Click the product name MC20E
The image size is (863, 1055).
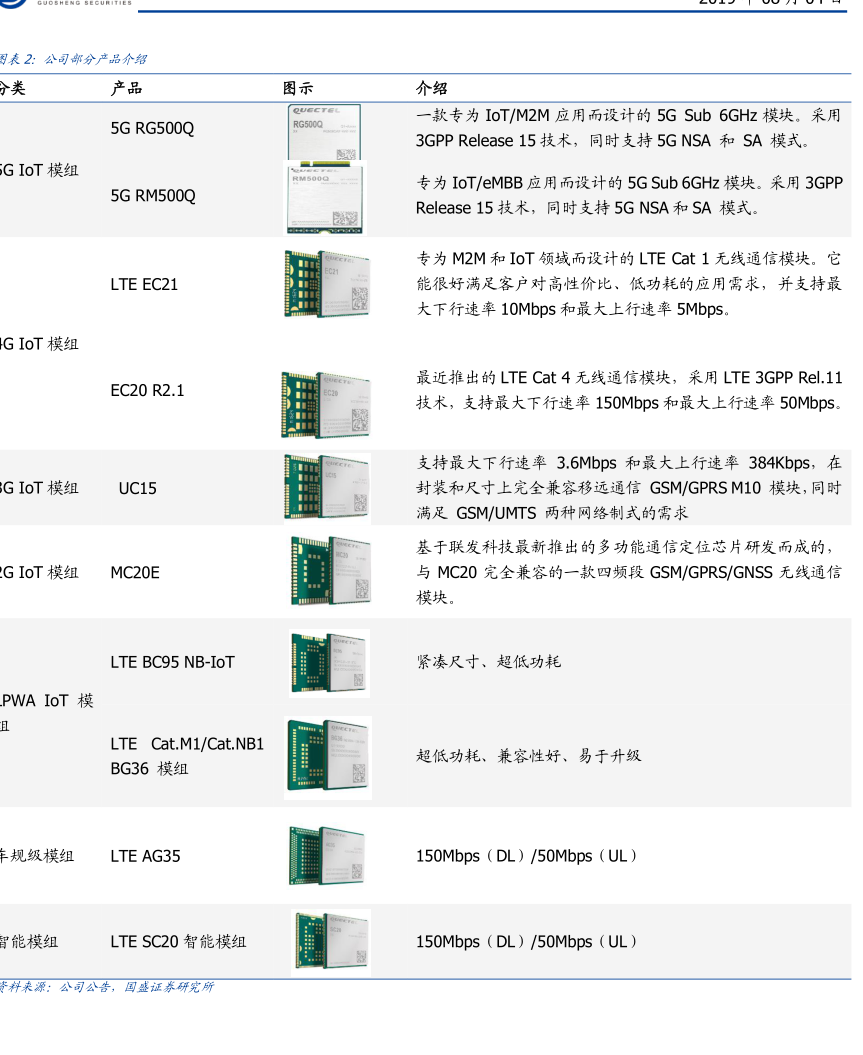point(135,572)
